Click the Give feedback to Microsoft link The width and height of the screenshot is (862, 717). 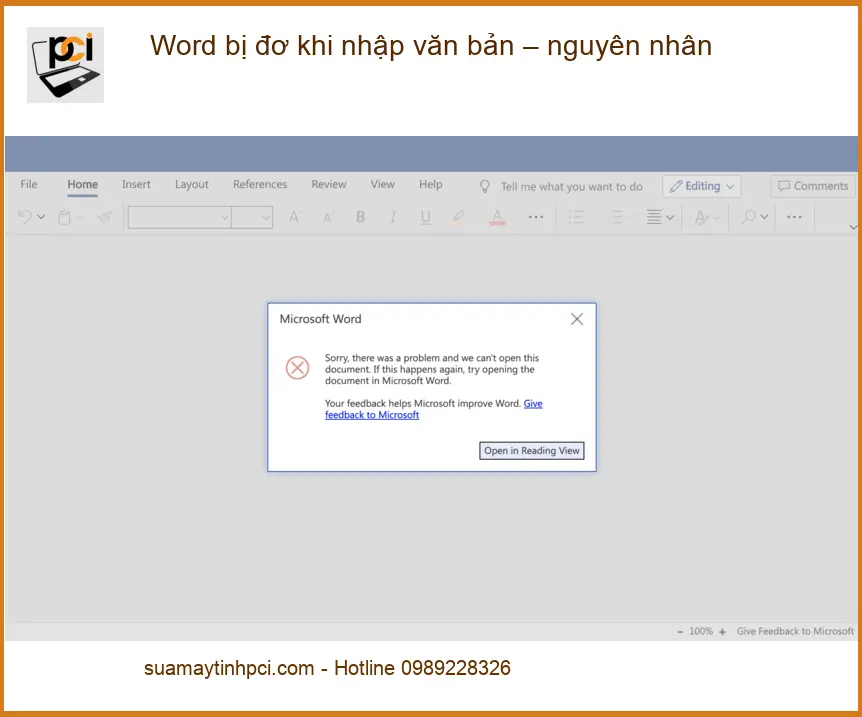pyautogui.click(x=433, y=409)
